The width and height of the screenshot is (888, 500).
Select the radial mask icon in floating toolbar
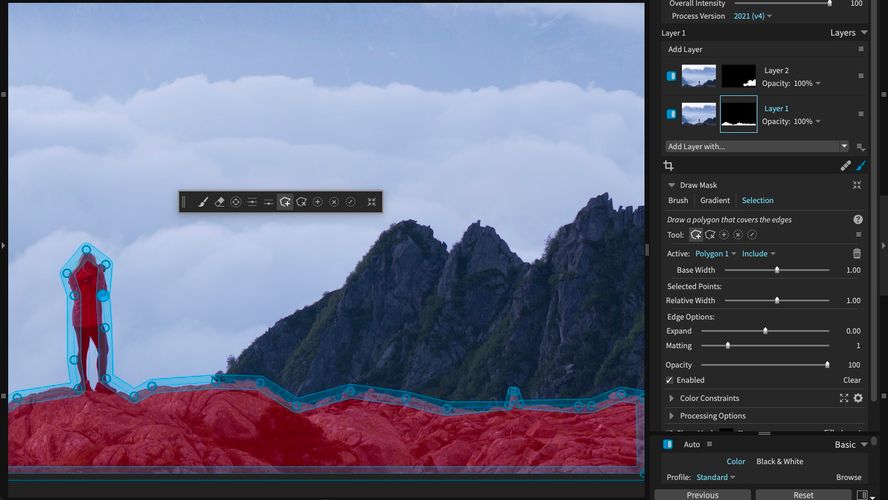click(x=236, y=202)
